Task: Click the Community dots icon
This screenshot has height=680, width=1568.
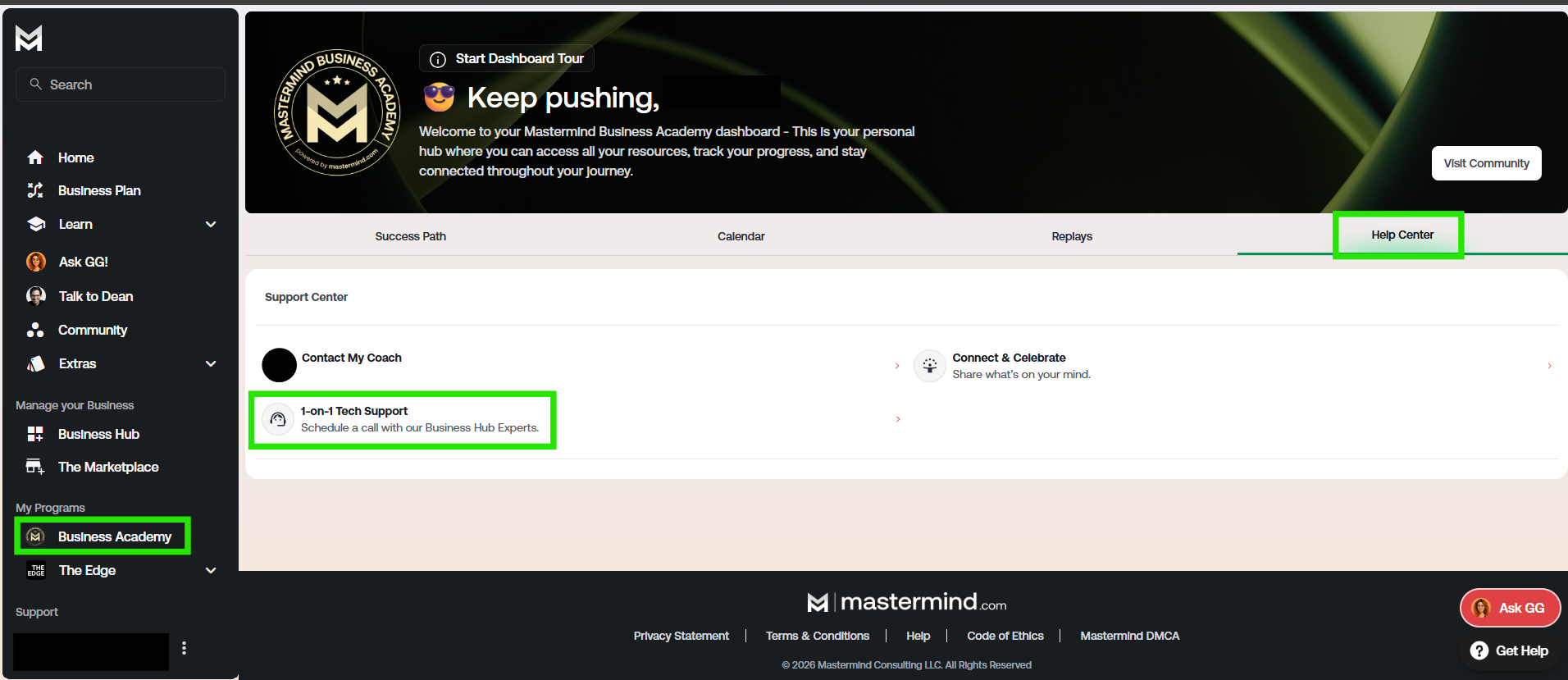Action: coord(35,330)
